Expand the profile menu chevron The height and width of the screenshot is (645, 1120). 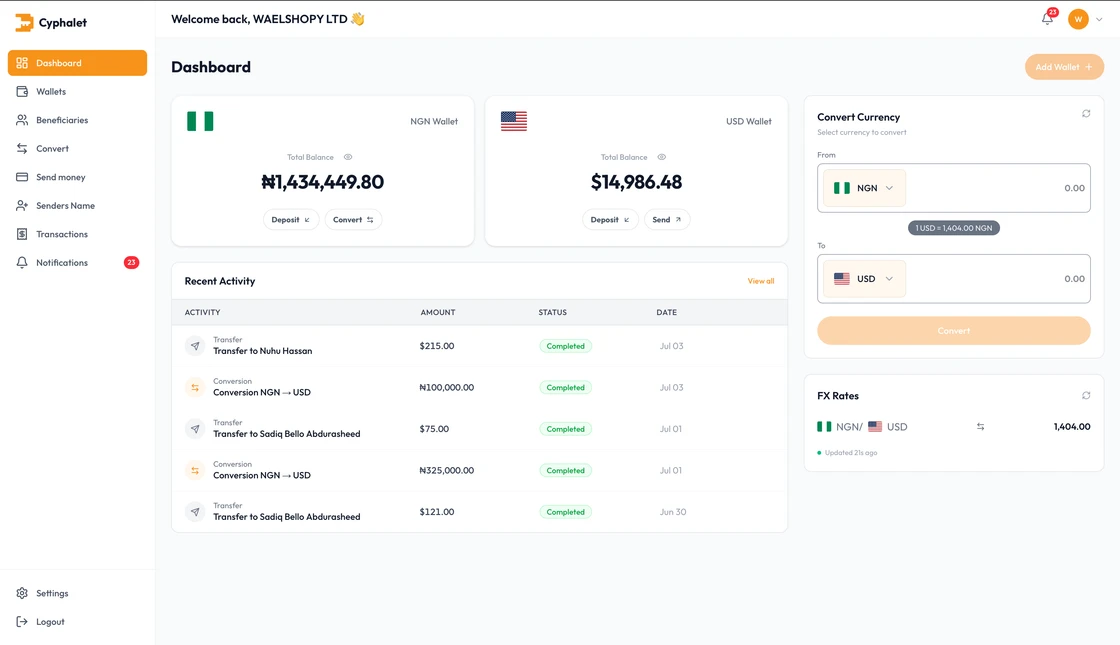(1099, 20)
